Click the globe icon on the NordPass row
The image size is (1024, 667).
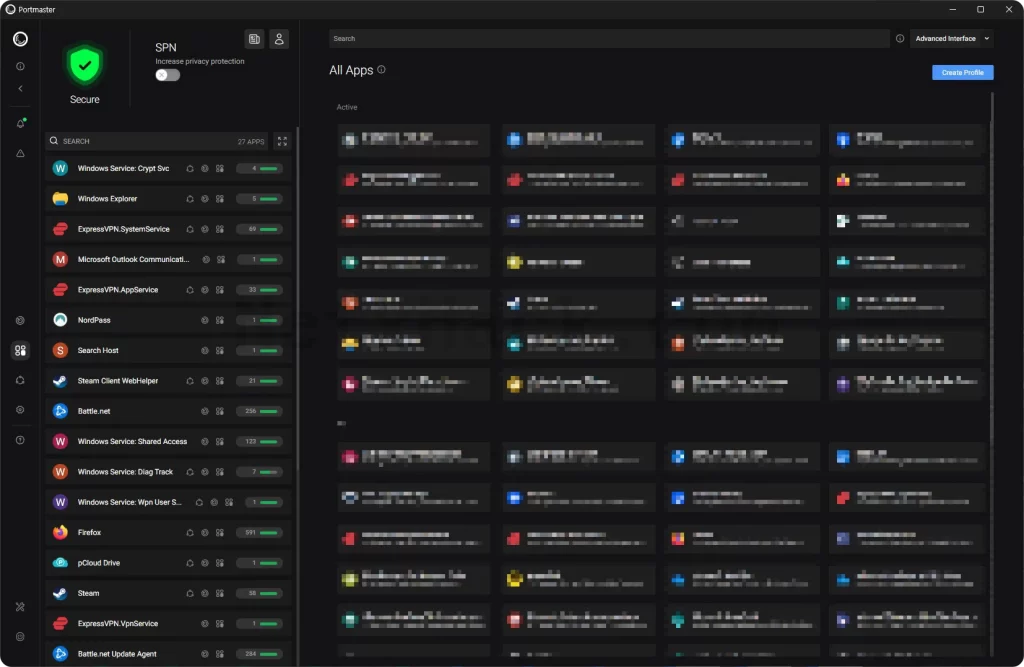[x=204, y=320]
